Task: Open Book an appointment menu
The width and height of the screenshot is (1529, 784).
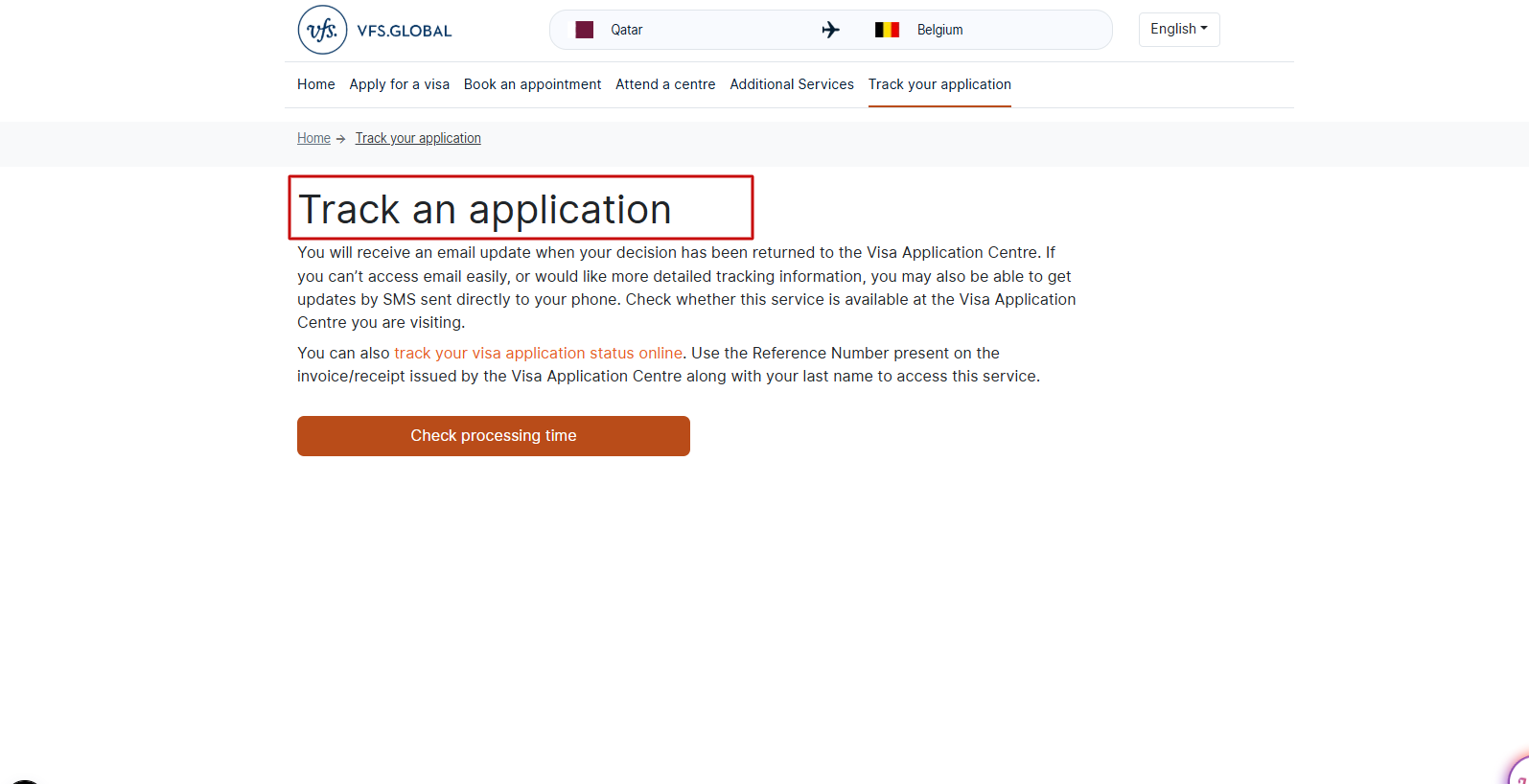Action: [x=532, y=84]
